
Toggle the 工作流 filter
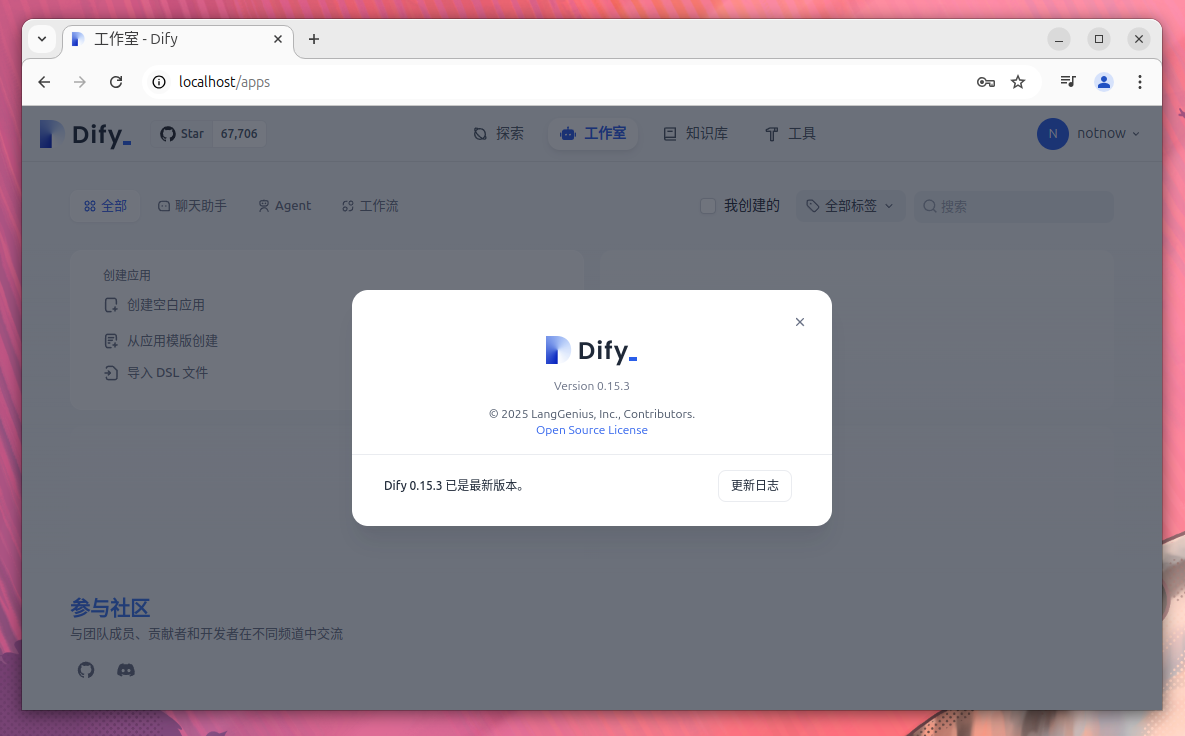tap(370, 205)
